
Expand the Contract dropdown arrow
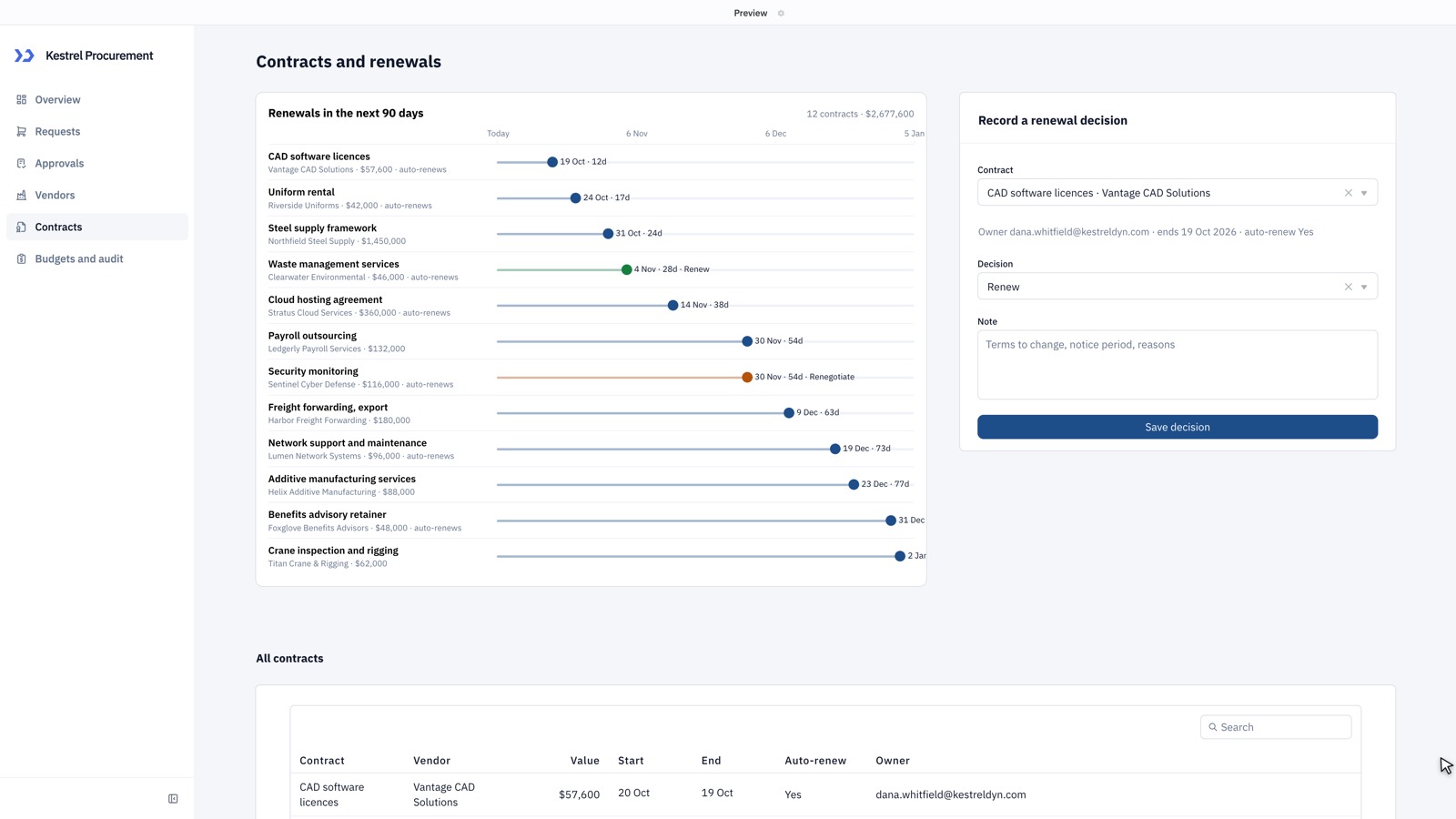click(1364, 193)
